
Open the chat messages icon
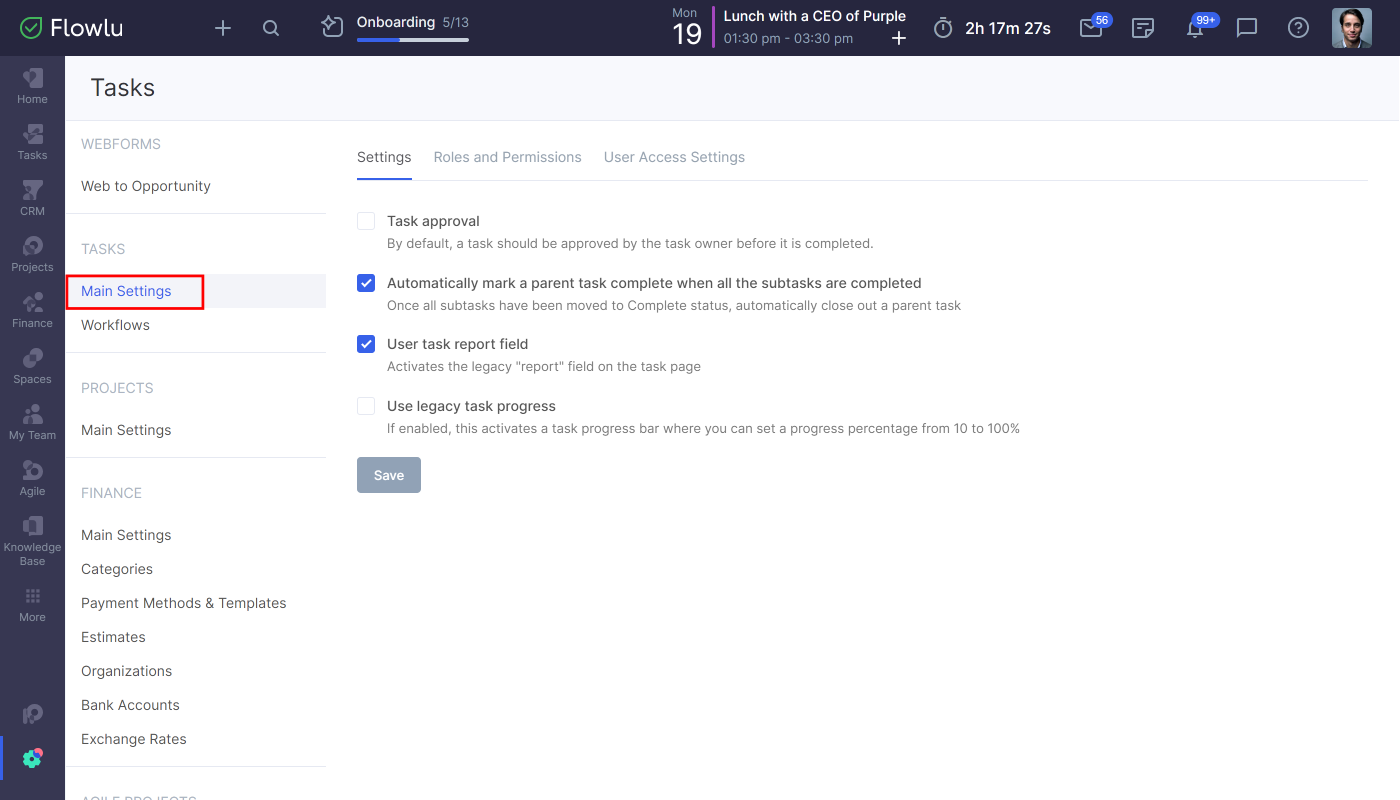(1247, 28)
